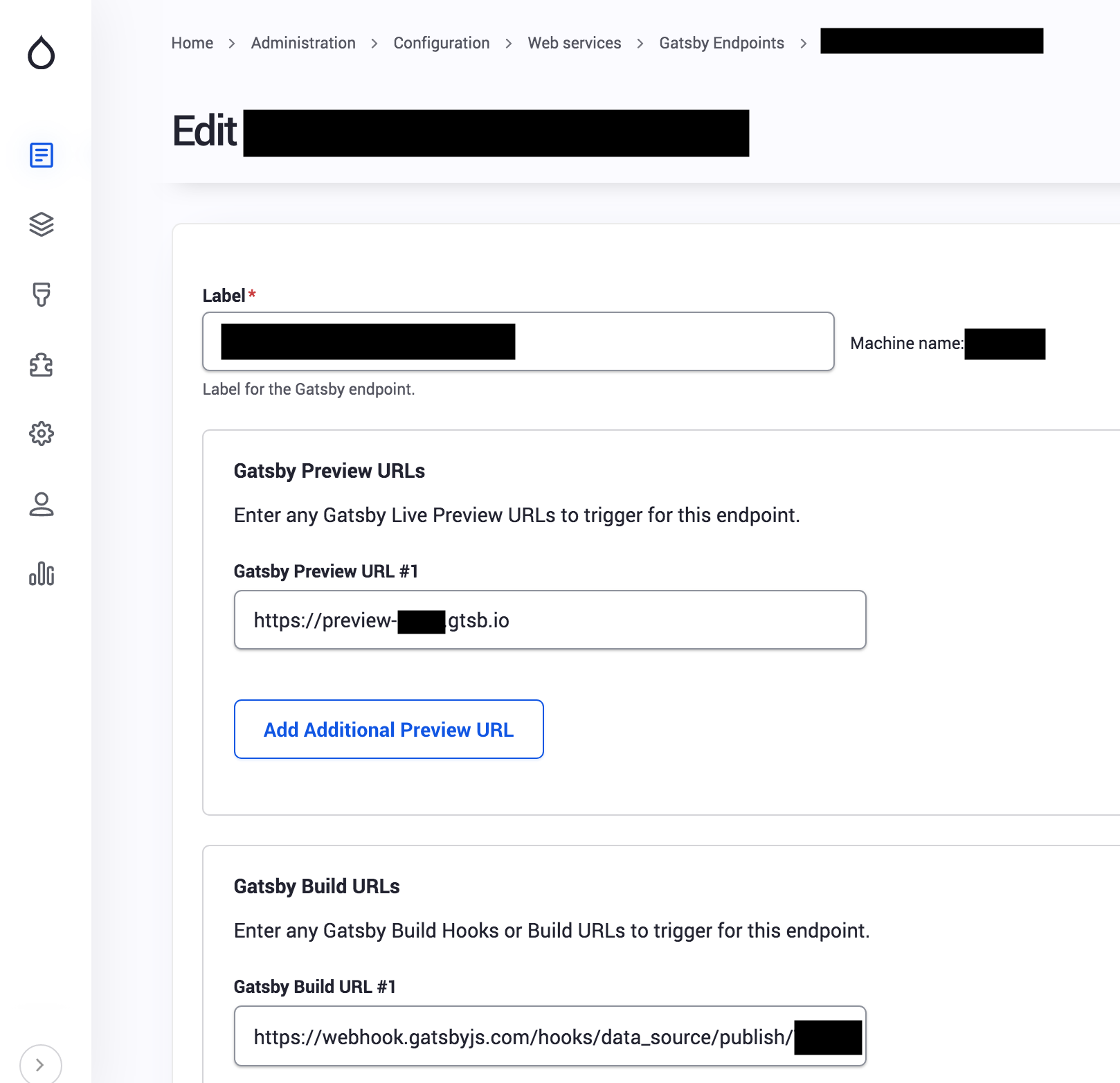Screen dimensions: 1120x1083
Task: Go to Administration breadcrumb link
Action: coord(303,43)
